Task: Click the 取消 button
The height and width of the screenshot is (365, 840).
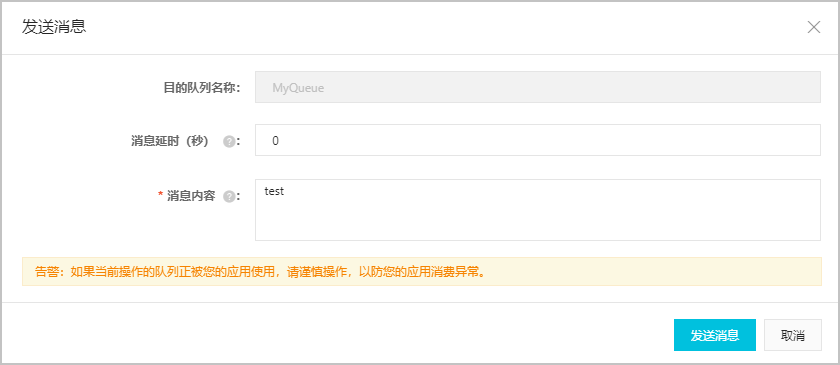Action: [793, 336]
